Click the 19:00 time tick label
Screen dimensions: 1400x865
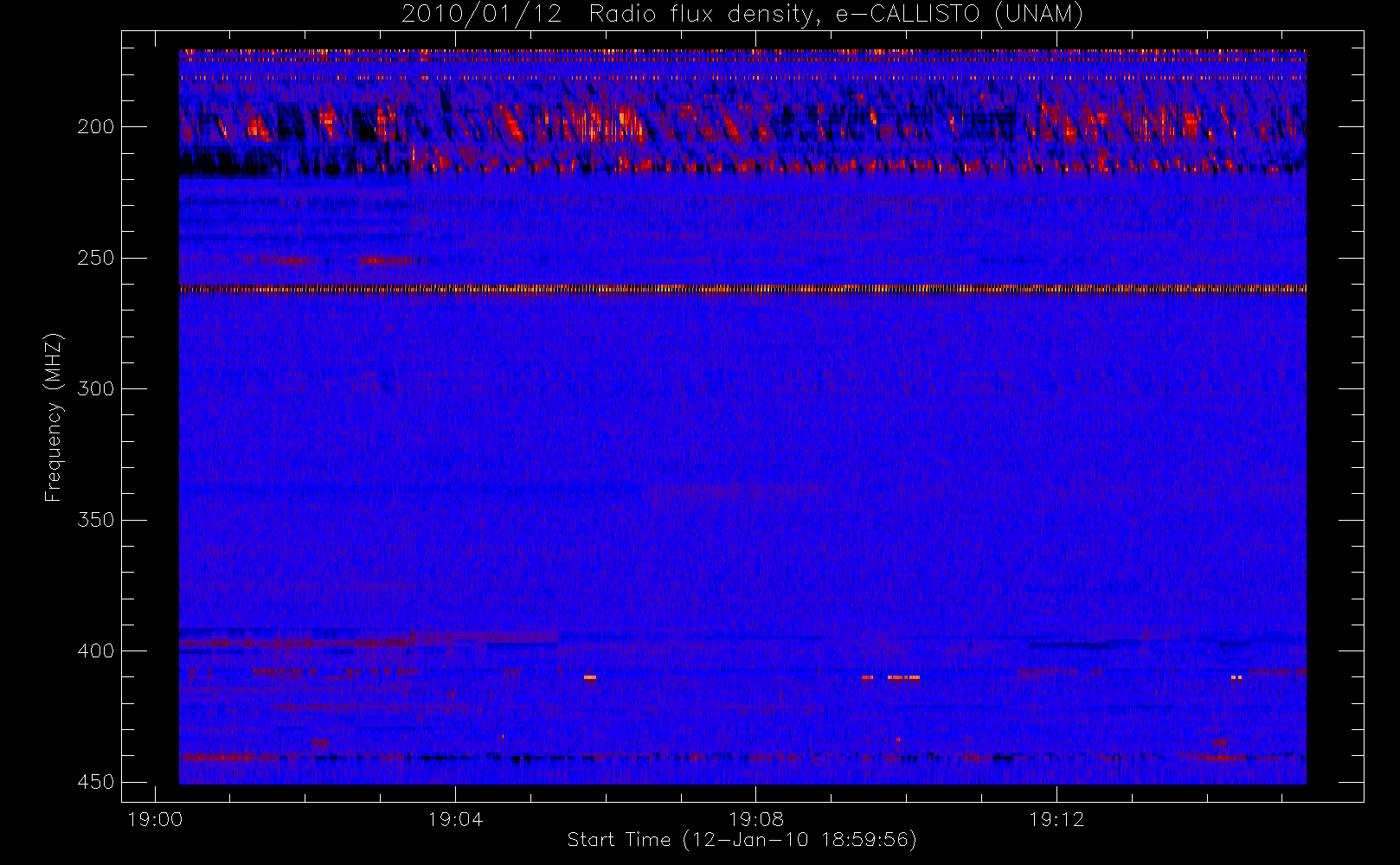point(155,819)
